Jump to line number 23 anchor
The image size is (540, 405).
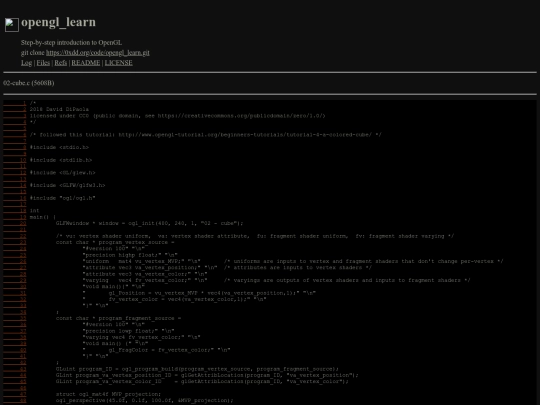pyautogui.click(x=15, y=242)
